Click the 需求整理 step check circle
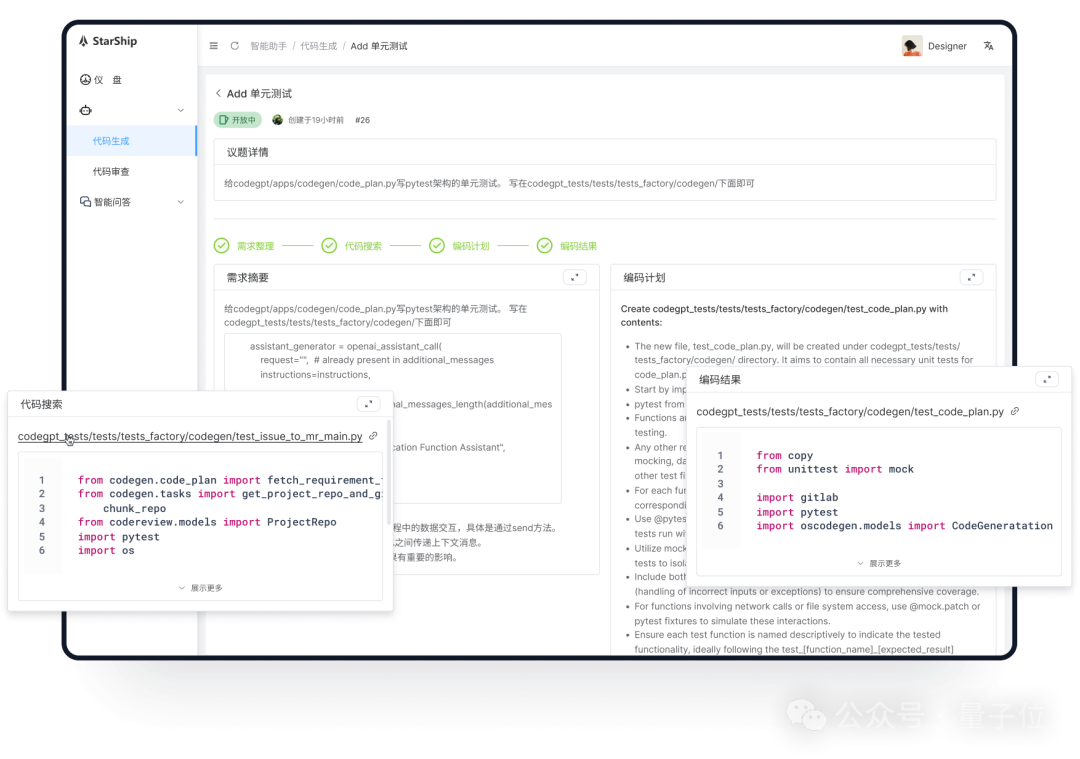Viewport: 1080px width, 759px height. pyautogui.click(x=222, y=245)
